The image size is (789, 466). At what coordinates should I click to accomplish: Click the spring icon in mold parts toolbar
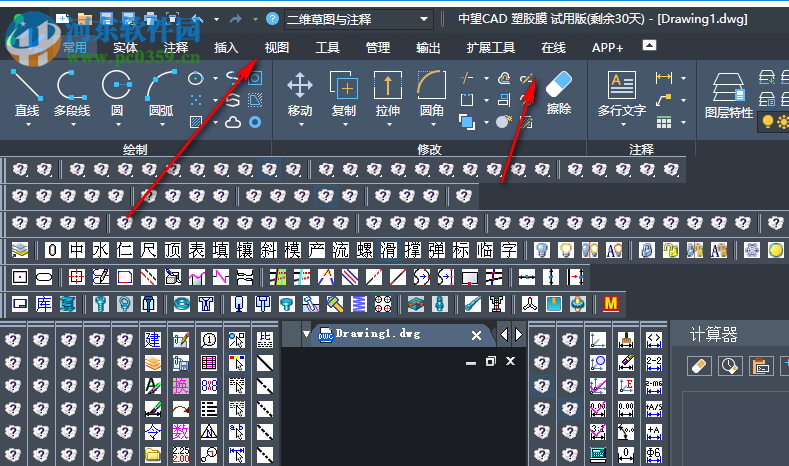(359, 304)
